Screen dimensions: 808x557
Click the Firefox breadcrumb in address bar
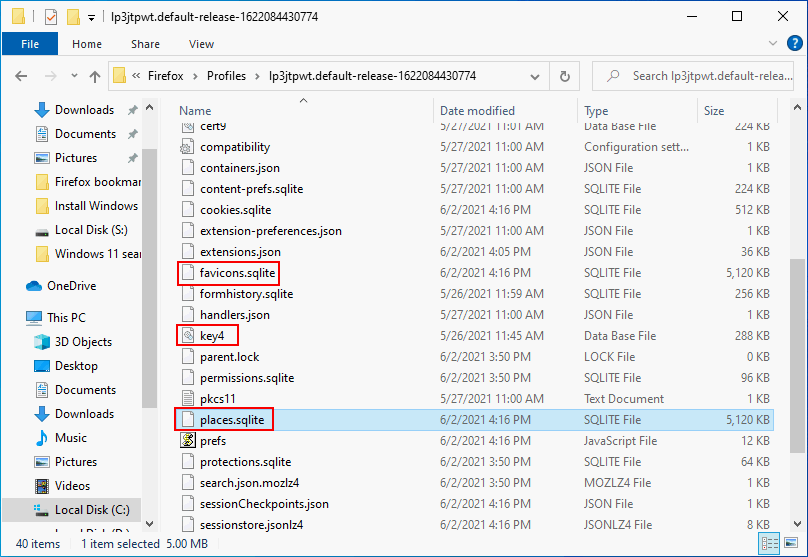165,76
